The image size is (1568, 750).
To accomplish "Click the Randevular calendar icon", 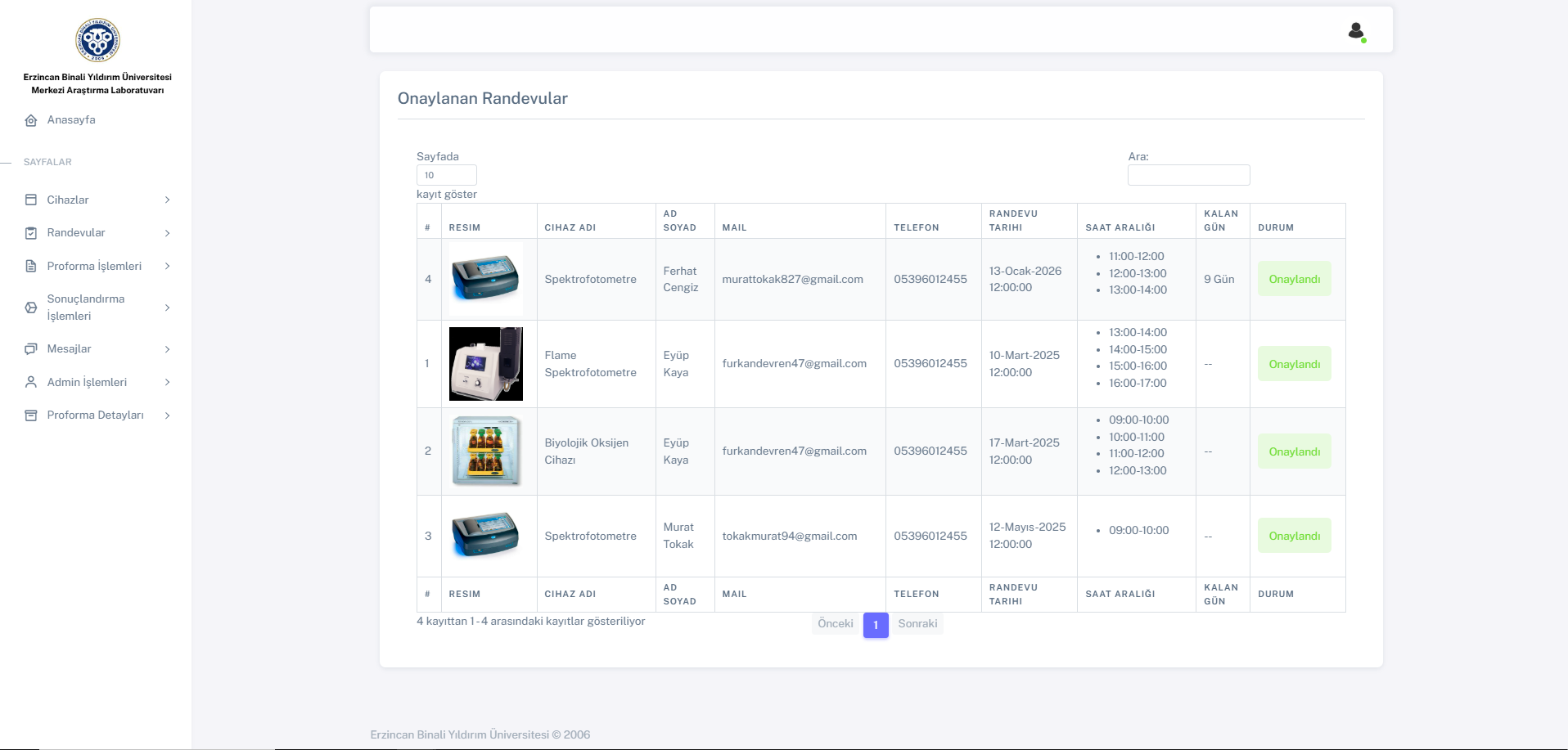I will [31, 233].
